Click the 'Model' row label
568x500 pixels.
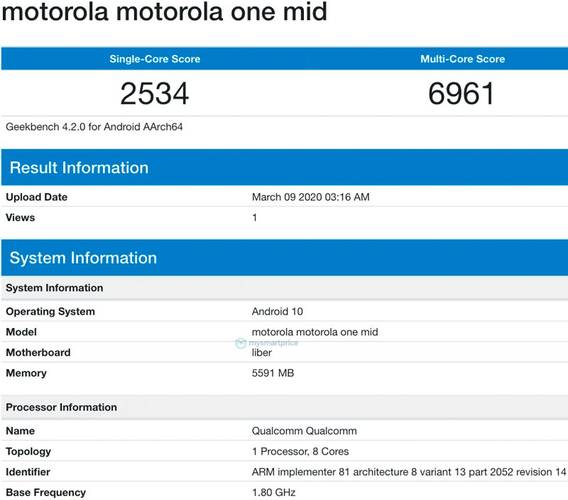[x=21, y=332]
